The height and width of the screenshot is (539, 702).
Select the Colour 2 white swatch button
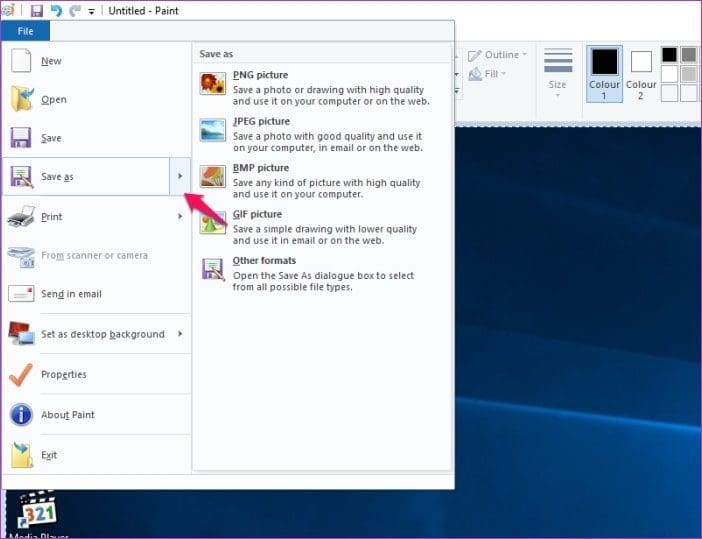coord(641,74)
